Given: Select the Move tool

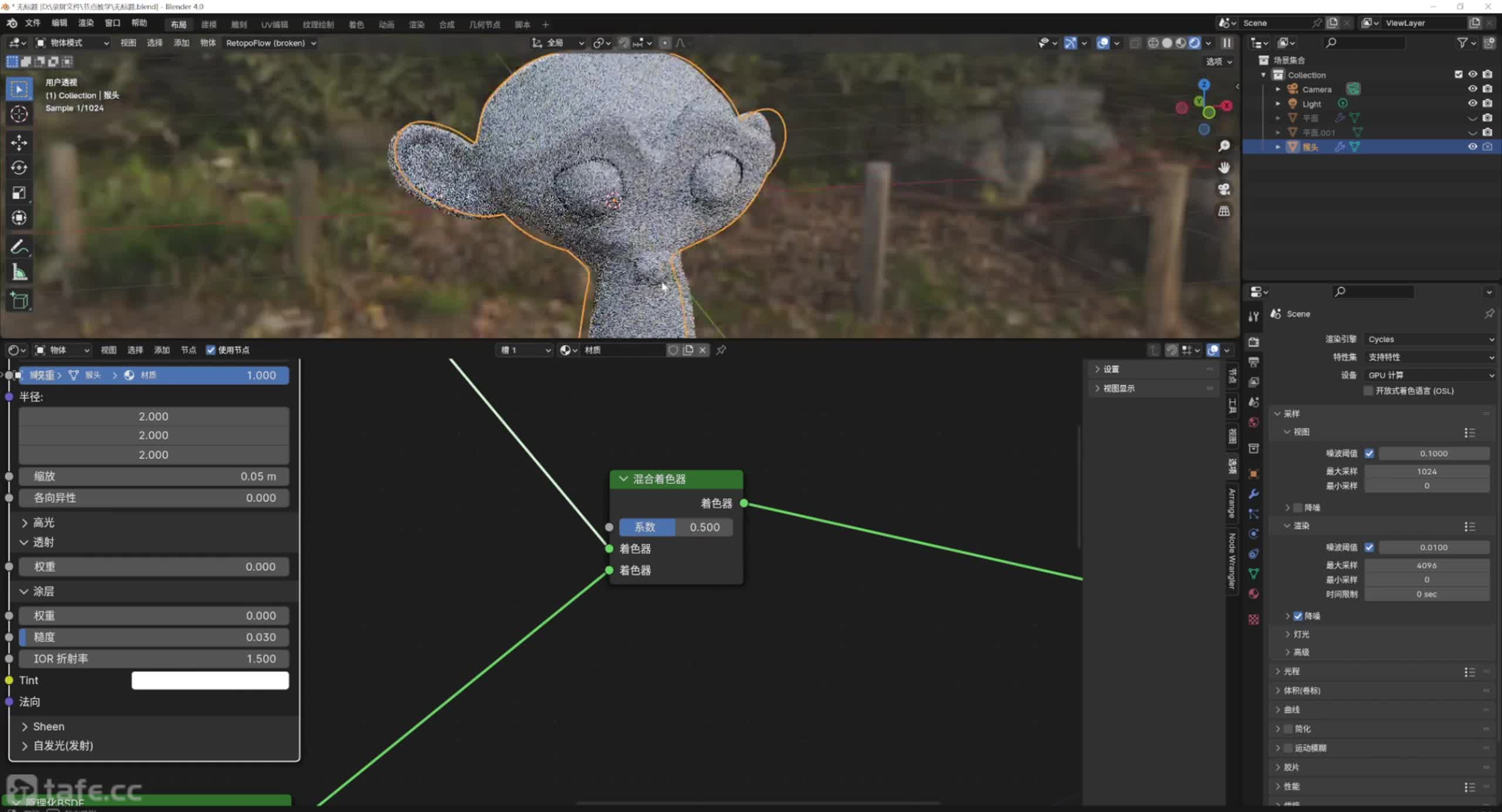Looking at the screenshot, I should pos(19,143).
